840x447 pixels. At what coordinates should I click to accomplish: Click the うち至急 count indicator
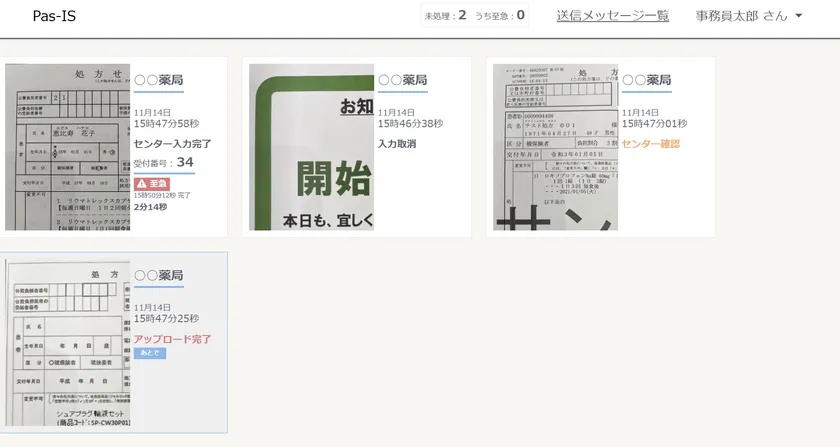(499, 16)
